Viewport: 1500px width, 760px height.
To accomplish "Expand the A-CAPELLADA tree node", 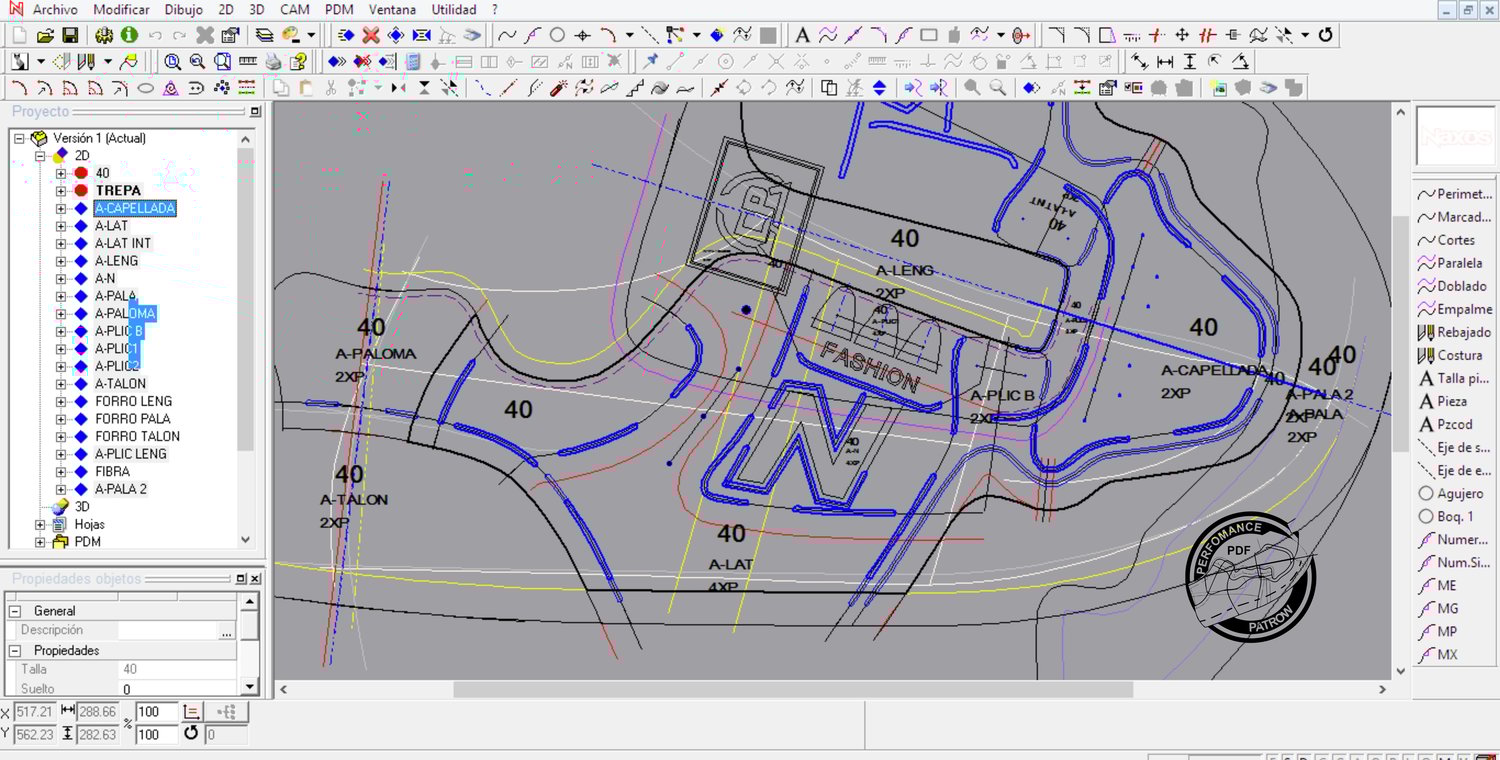I will coord(61,209).
